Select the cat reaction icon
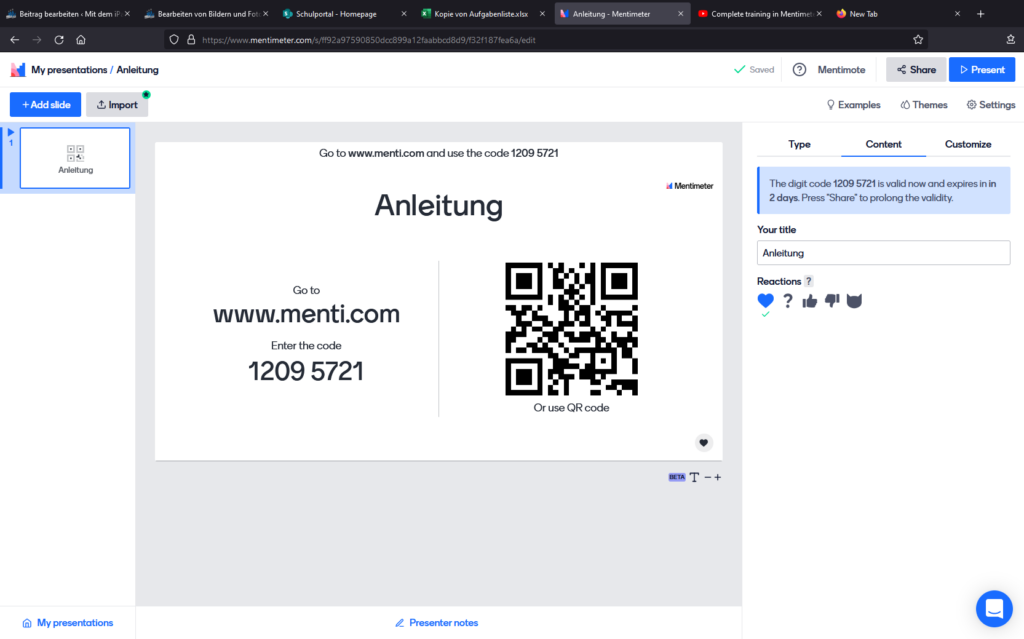The image size is (1024, 639). tap(854, 301)
